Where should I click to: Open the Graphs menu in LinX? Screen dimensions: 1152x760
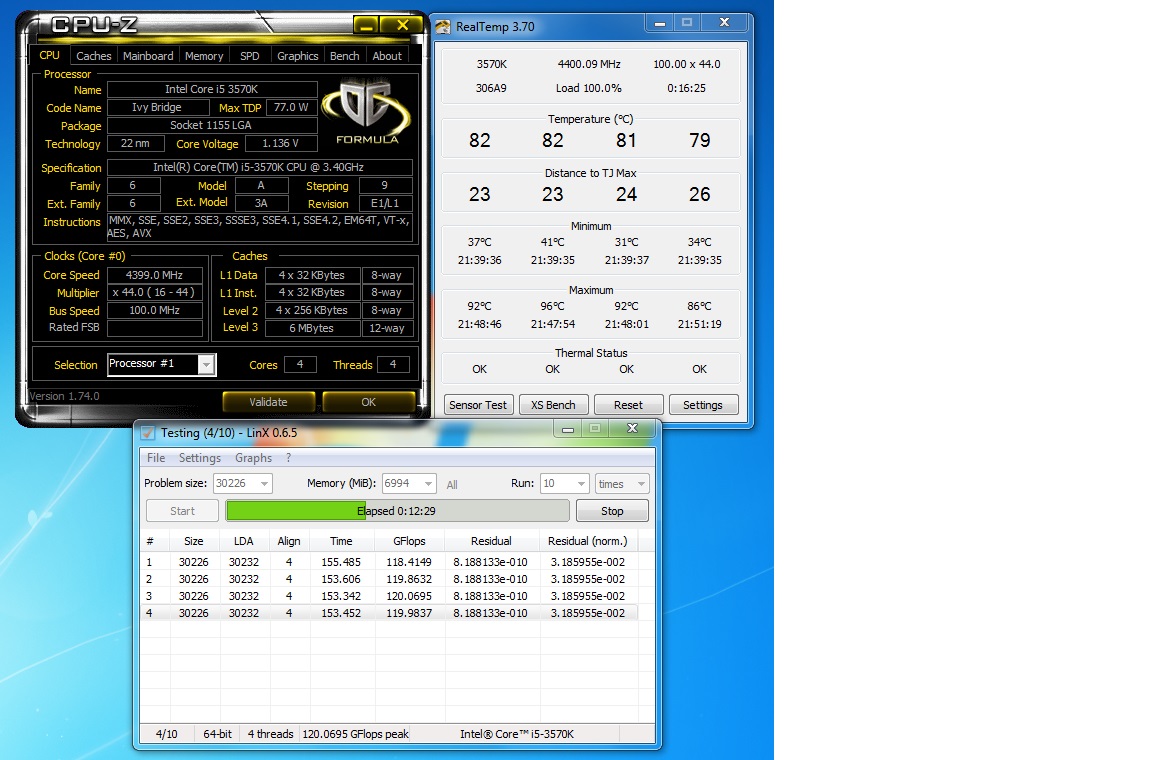(x=253, y=458)
